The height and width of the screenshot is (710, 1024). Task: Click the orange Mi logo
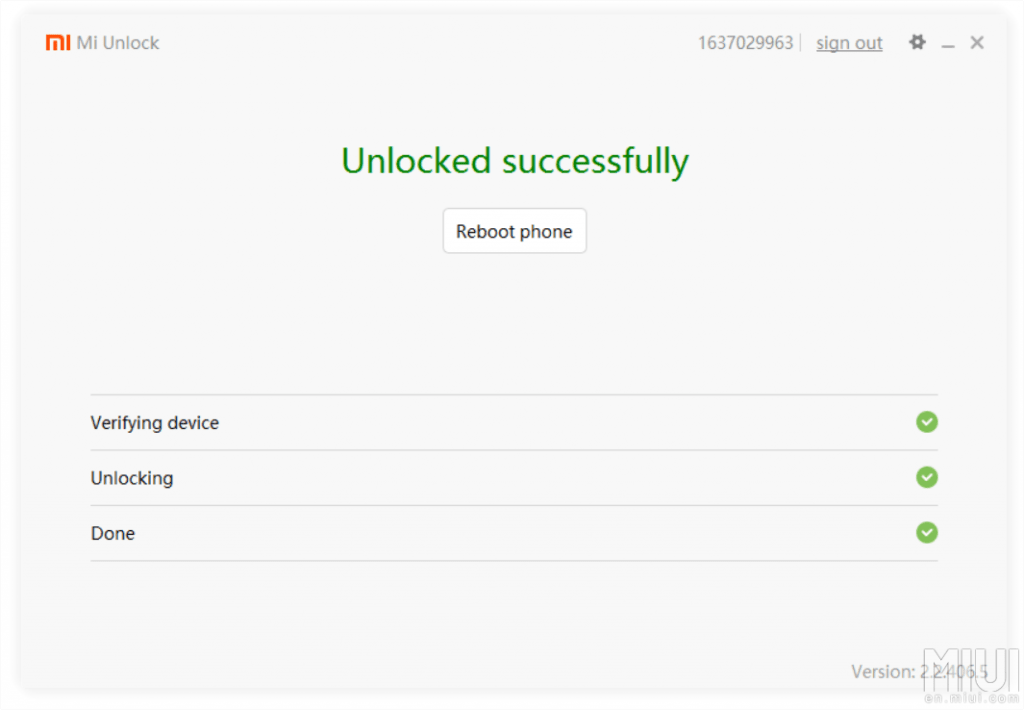pos(58,43)
